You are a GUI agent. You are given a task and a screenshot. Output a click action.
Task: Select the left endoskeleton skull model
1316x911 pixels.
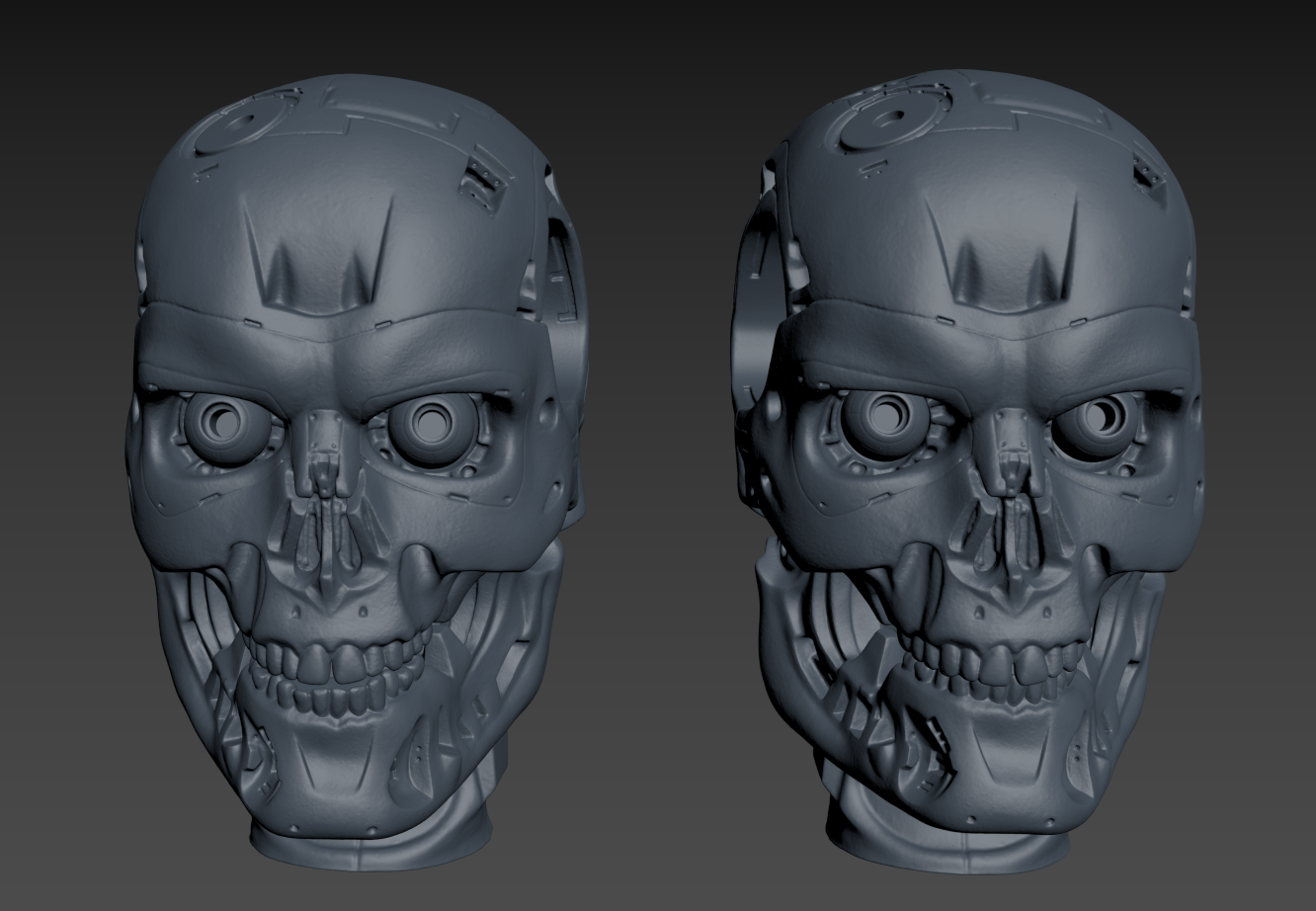[356, 474]
